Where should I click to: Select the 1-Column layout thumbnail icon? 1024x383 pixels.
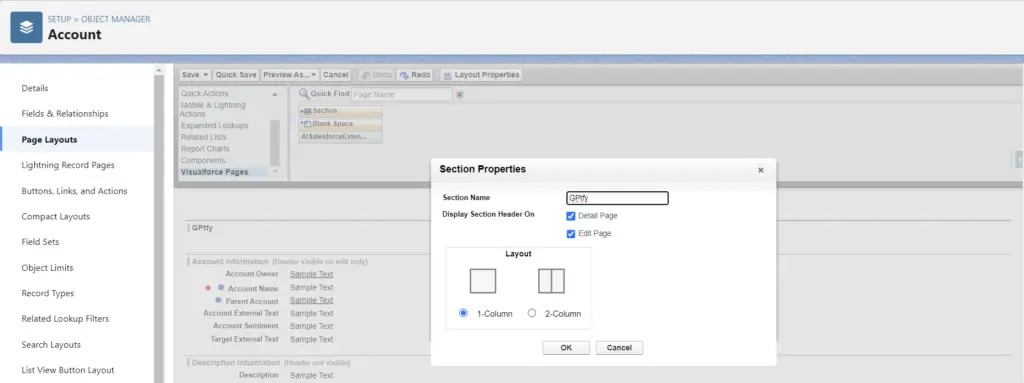click(483, 281)
